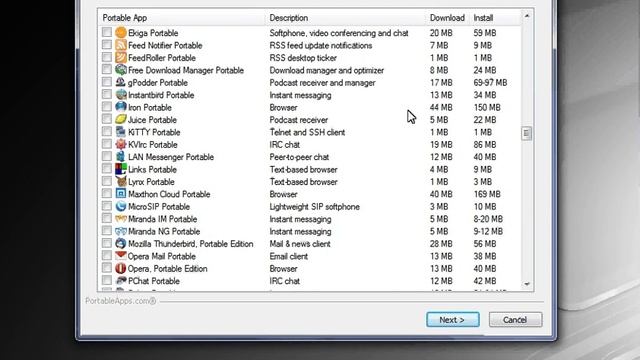
Task: Tick the Opera, Portable Edition checkbox
Action: tap(107, 268)
